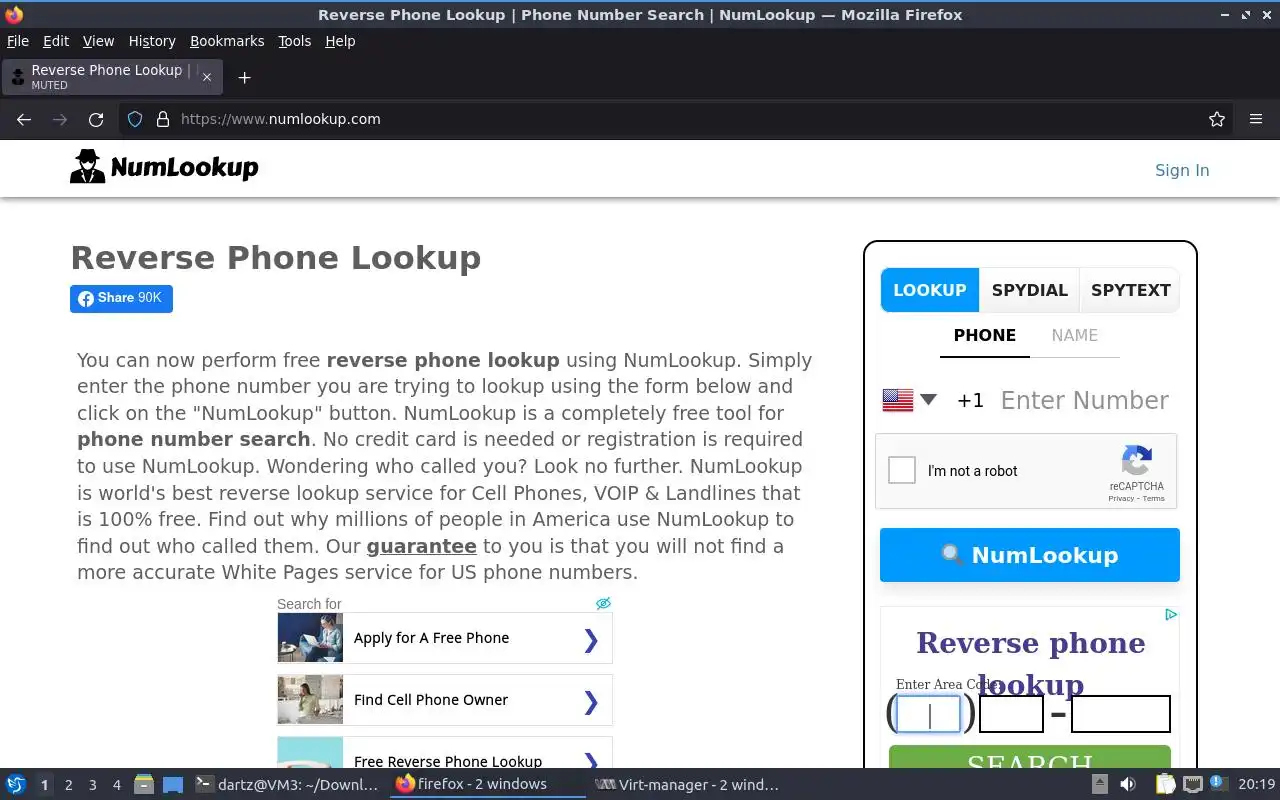The width and height of the screenshot is (1280, 800).
Task: Open the File menu
Action: pyautogui.click(x=18, y=41)
